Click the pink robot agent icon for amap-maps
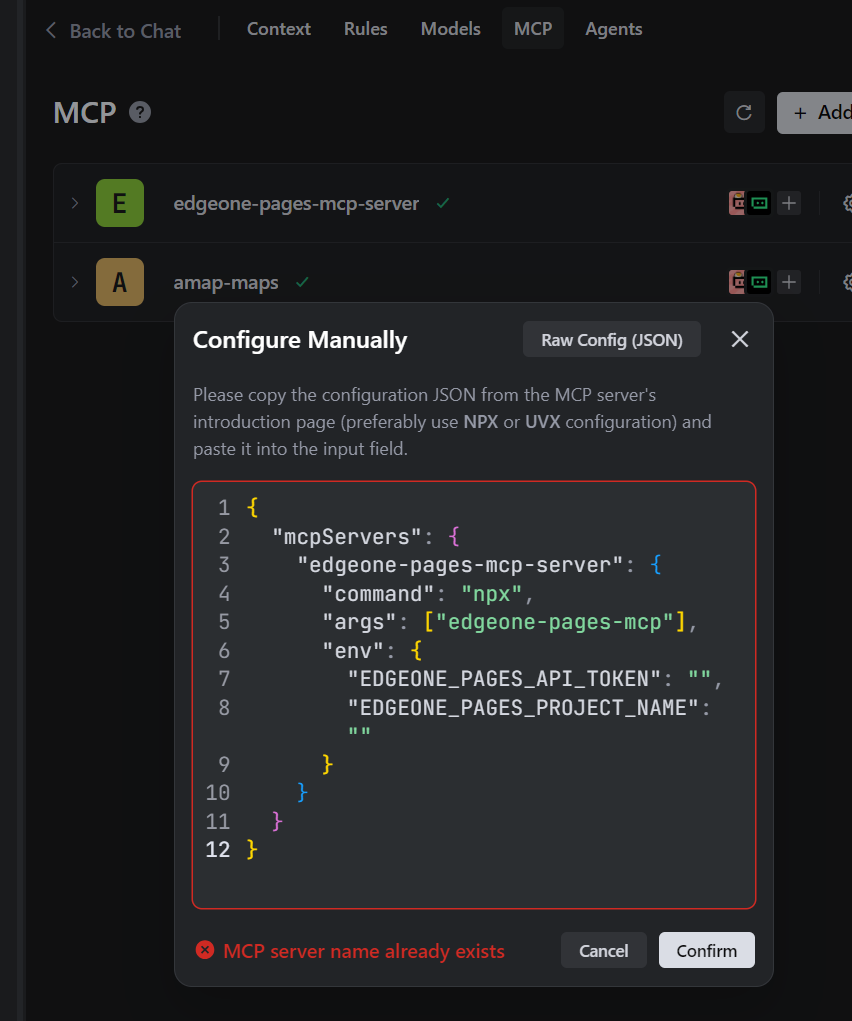This screenshot has height=1021, width=852. point(737,282)
